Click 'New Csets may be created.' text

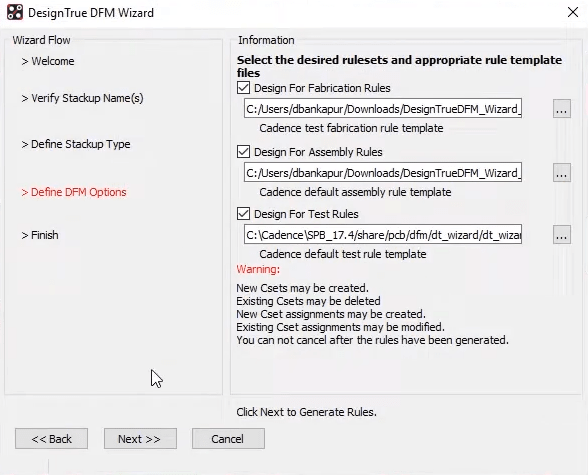(303, 288)
